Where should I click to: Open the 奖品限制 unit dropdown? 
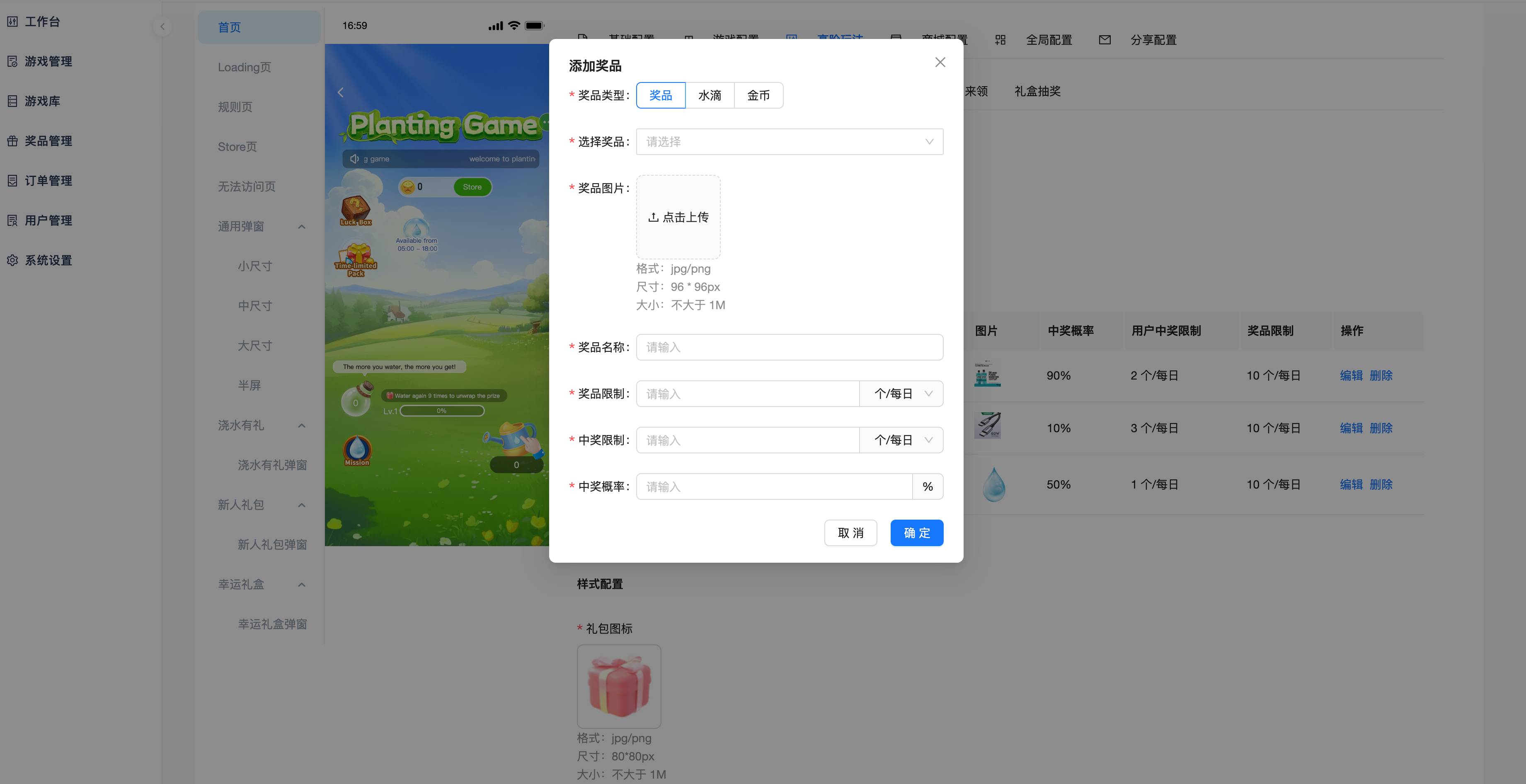901,394
